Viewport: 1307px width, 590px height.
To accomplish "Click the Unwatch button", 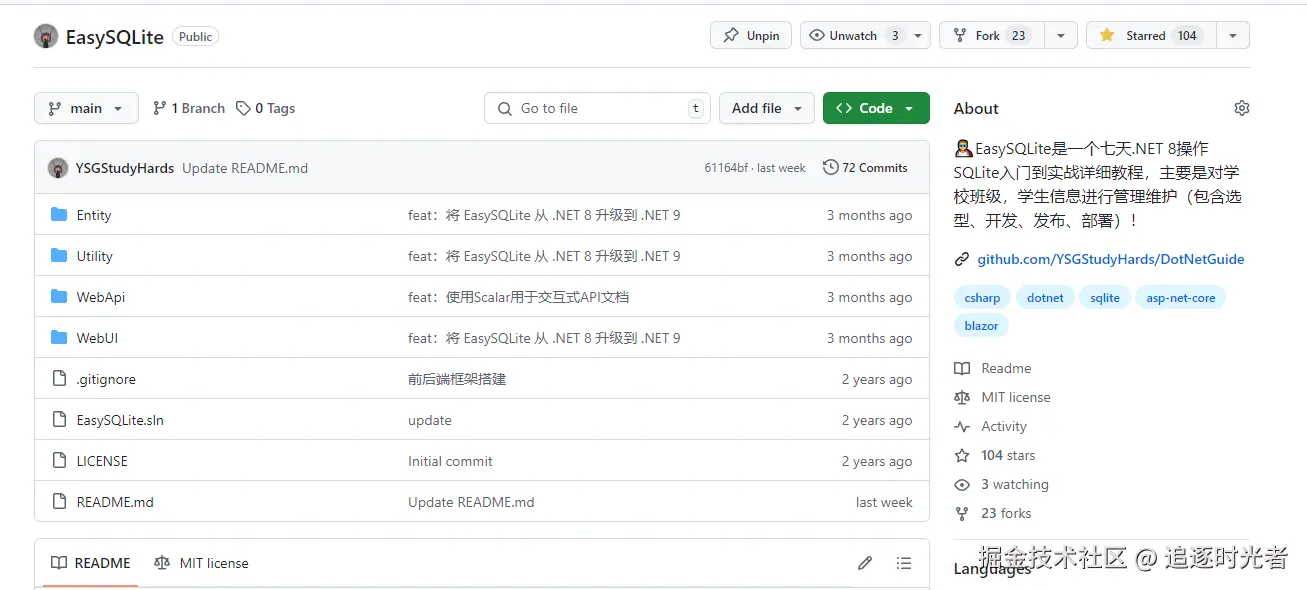I will 853,35.
